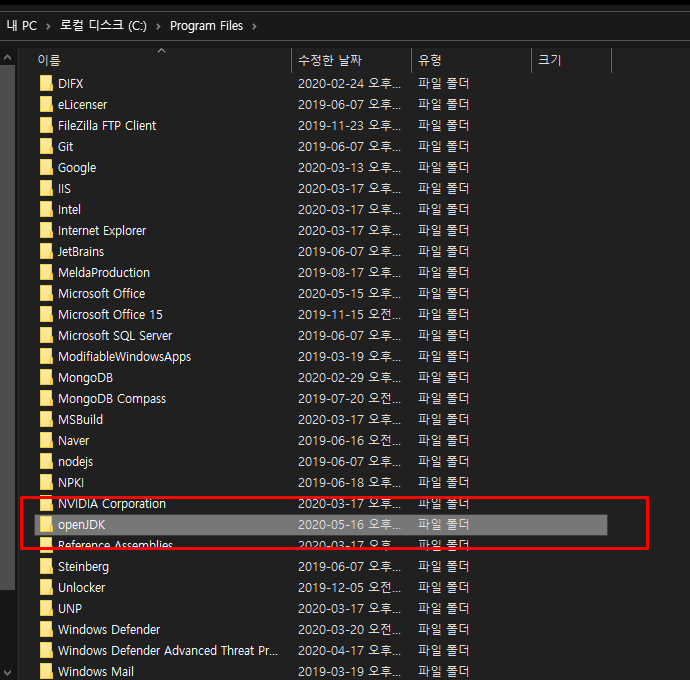Screen dimensions: 690x680
Task: Click 파일 폴더 type in Steinberg row
Action: point(443,566)
